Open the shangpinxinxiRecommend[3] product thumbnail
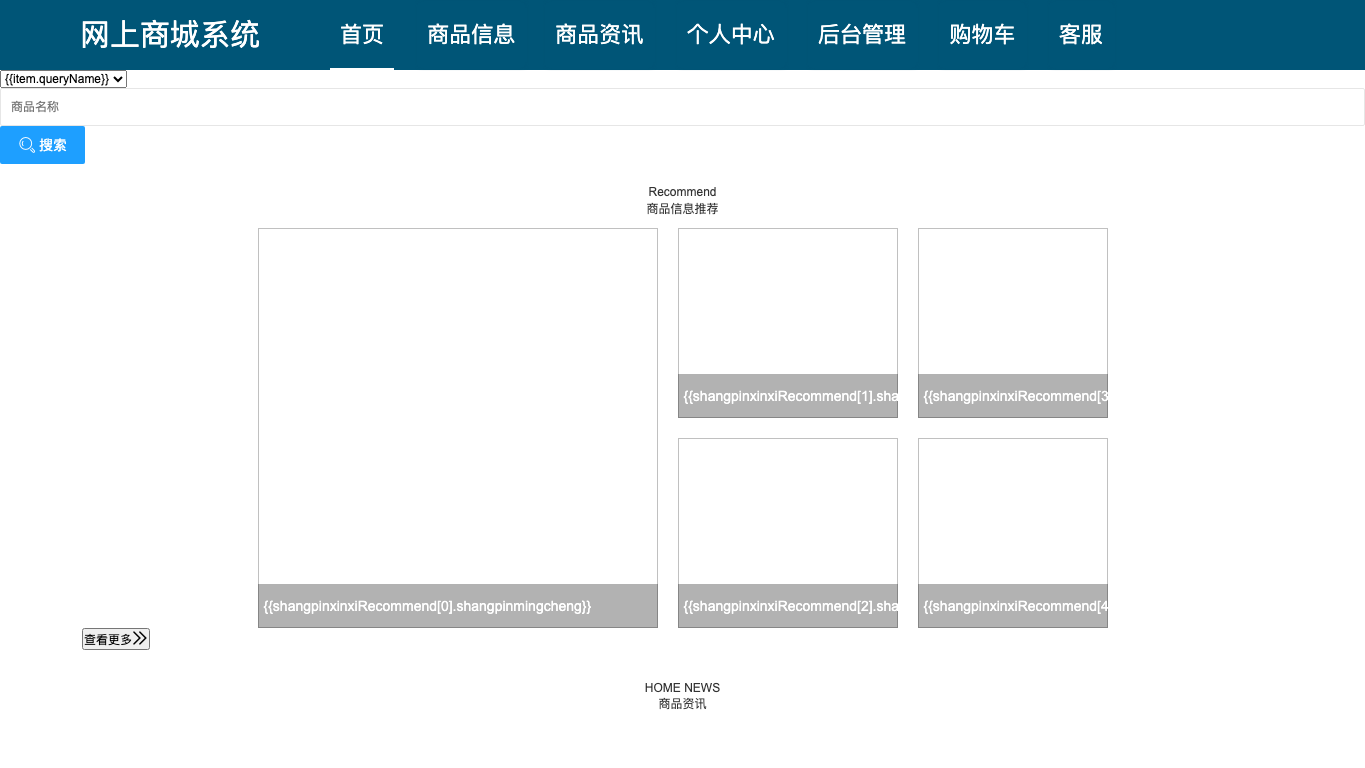 1013,323
